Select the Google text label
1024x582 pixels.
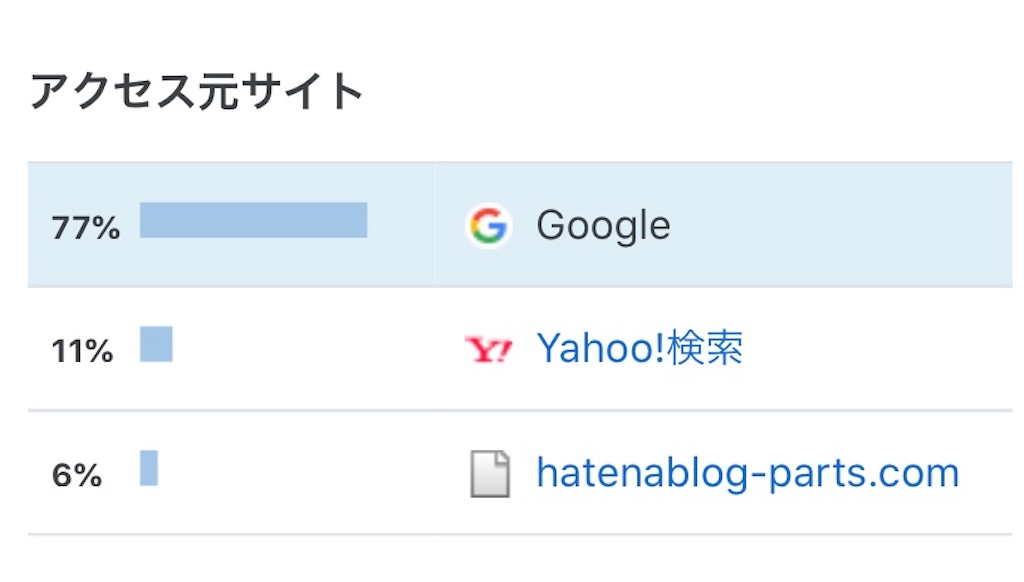[603, 226]
